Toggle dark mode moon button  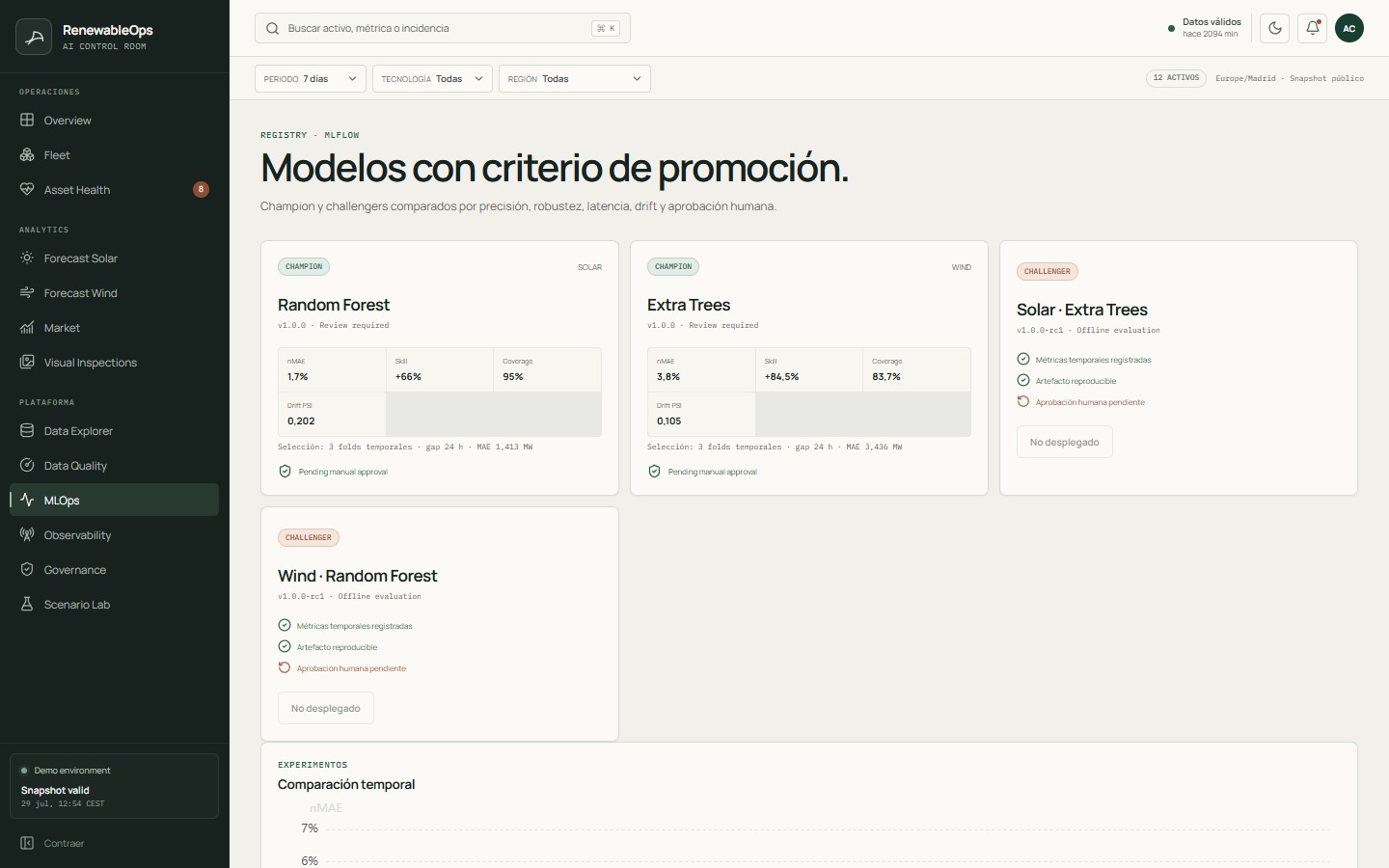pos(1275,28)
